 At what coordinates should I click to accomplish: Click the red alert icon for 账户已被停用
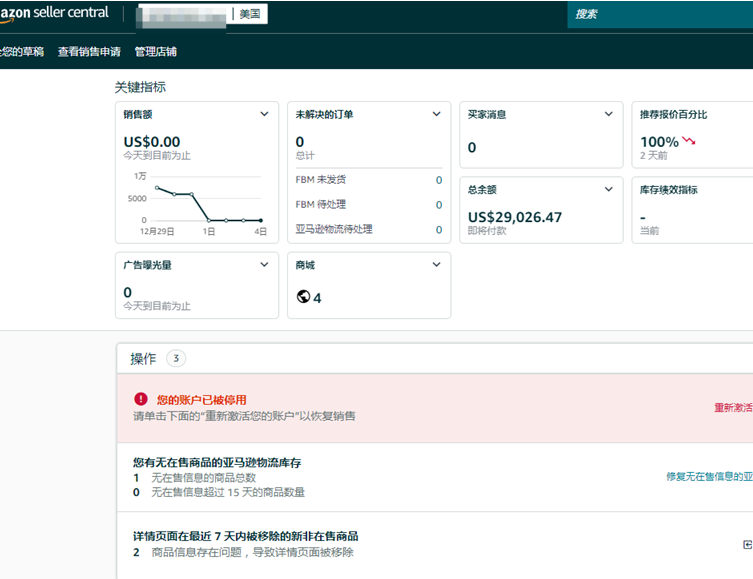(141, 398)
